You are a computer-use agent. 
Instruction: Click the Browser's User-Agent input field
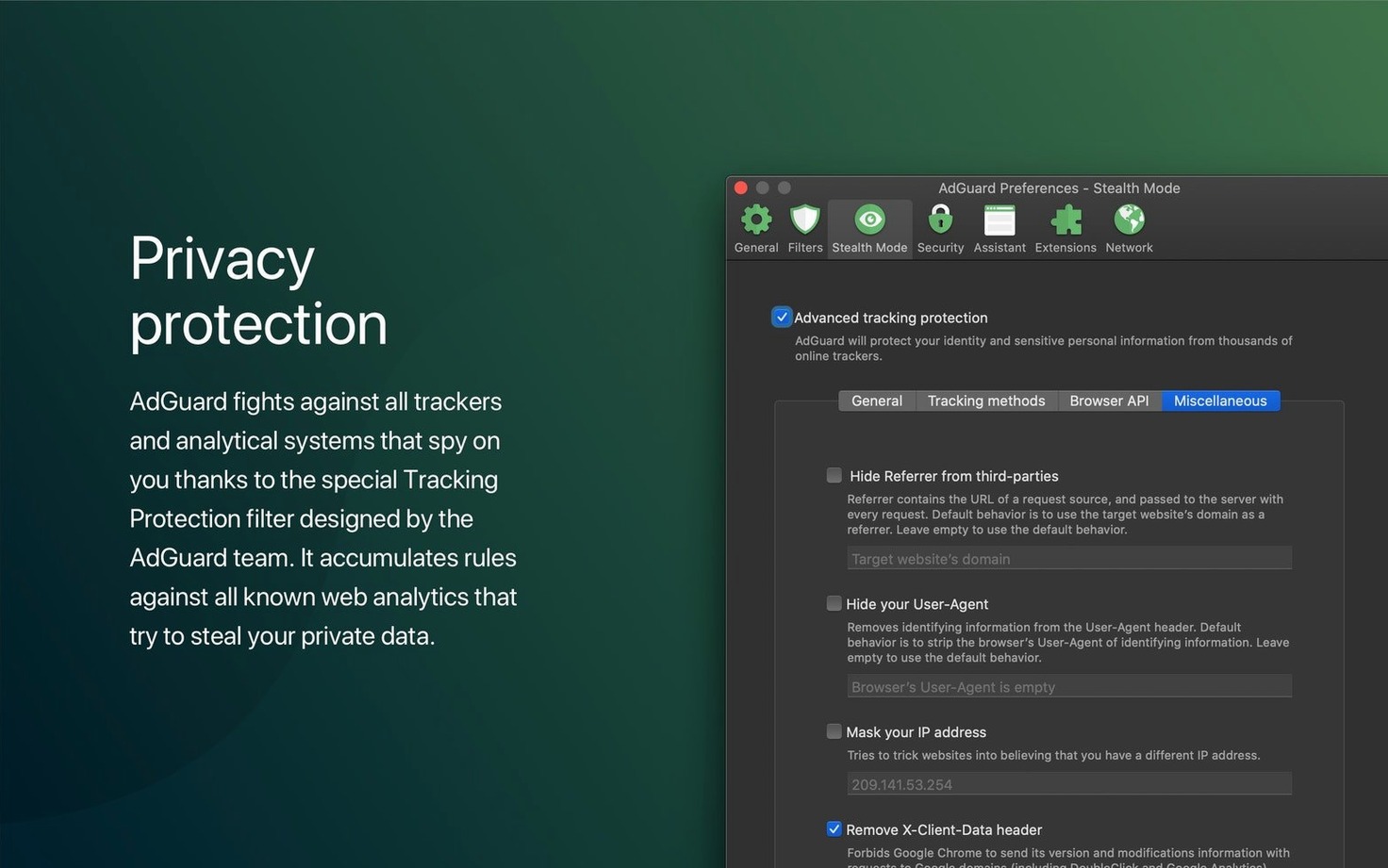pyautogui.click(x=1069, y=686)
